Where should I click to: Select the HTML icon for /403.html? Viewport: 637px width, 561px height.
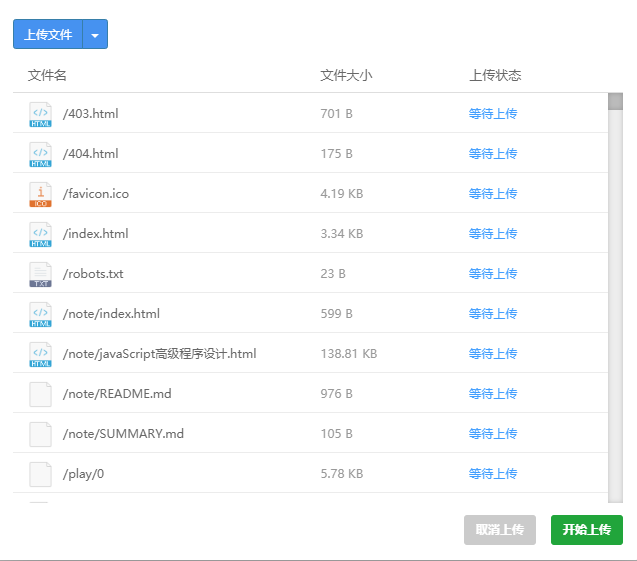tap(40, 114)
